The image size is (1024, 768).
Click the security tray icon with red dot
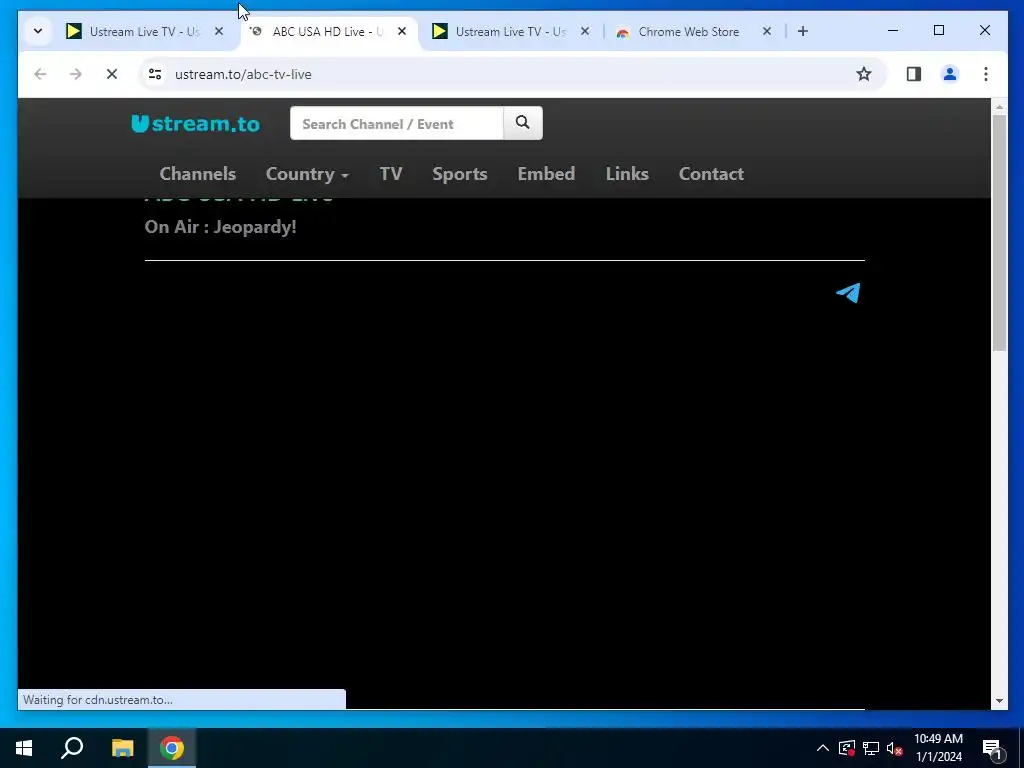[x=846, y=748]
